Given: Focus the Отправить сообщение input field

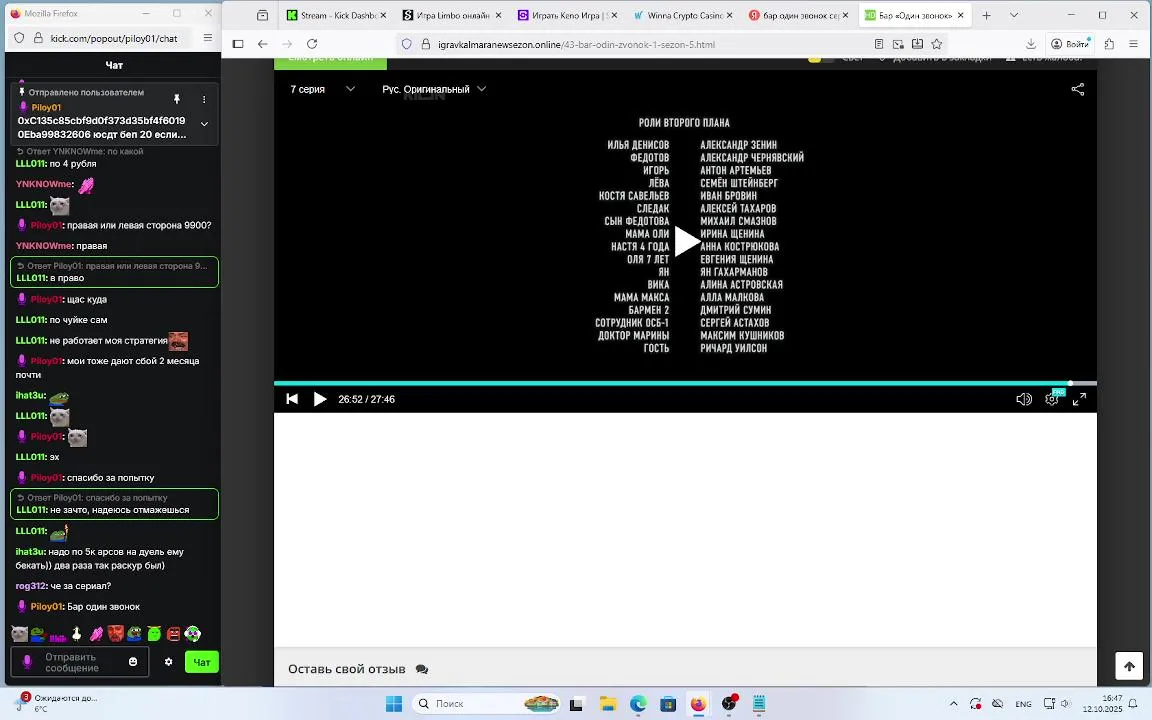Looking at the screenshot, I should point(80,662).
